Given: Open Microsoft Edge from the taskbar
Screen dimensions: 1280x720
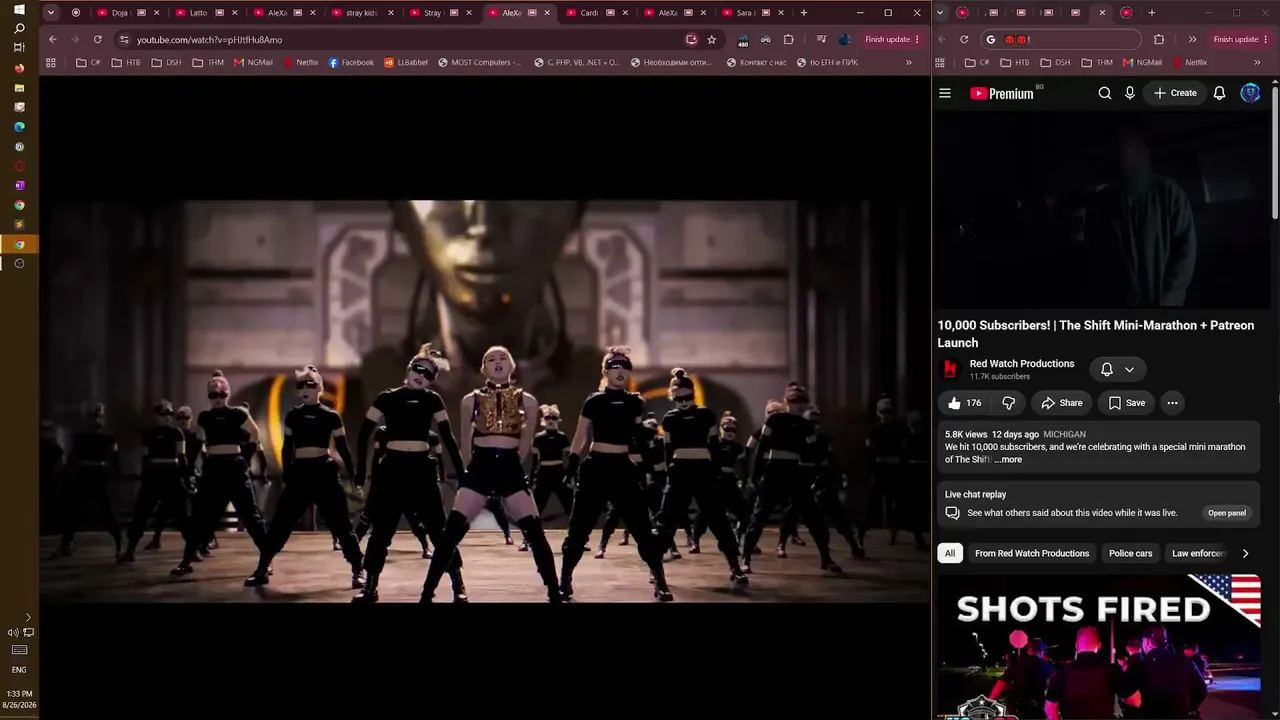Looking at the screenshot, I should tap(19, 127).
